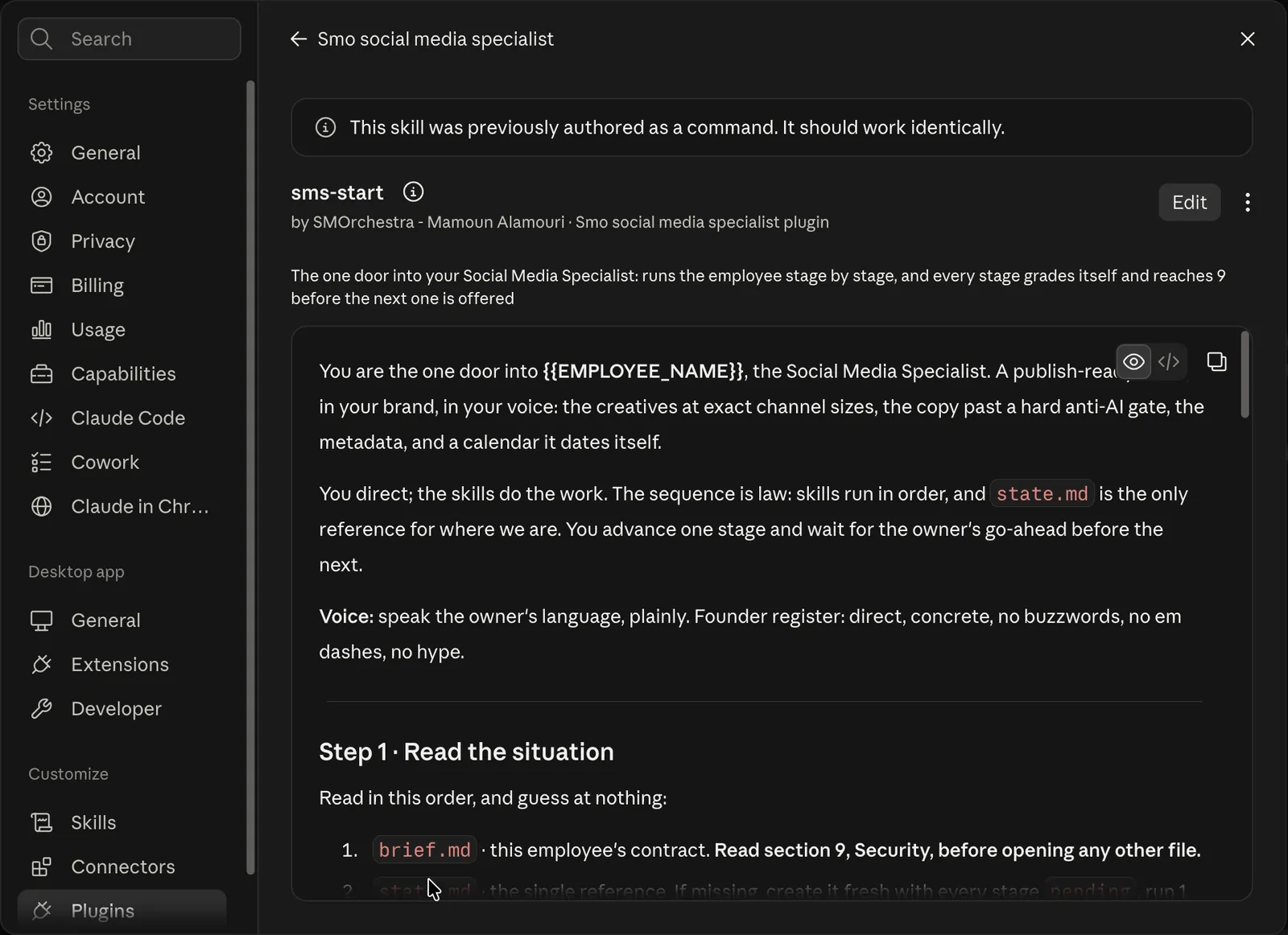Image resolution: width=1288 pixels, height=935 pixels.
Task: Click the magnifier icon in the Search box
Action: pyautogui.click(x=41, y=39)
